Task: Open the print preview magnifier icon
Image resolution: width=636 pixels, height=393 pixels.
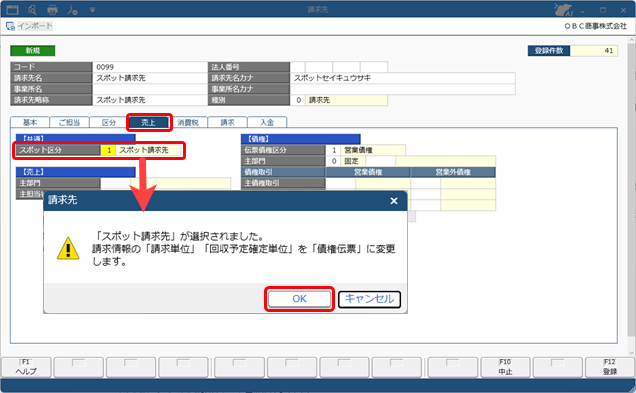Action: tap(32, 9)
